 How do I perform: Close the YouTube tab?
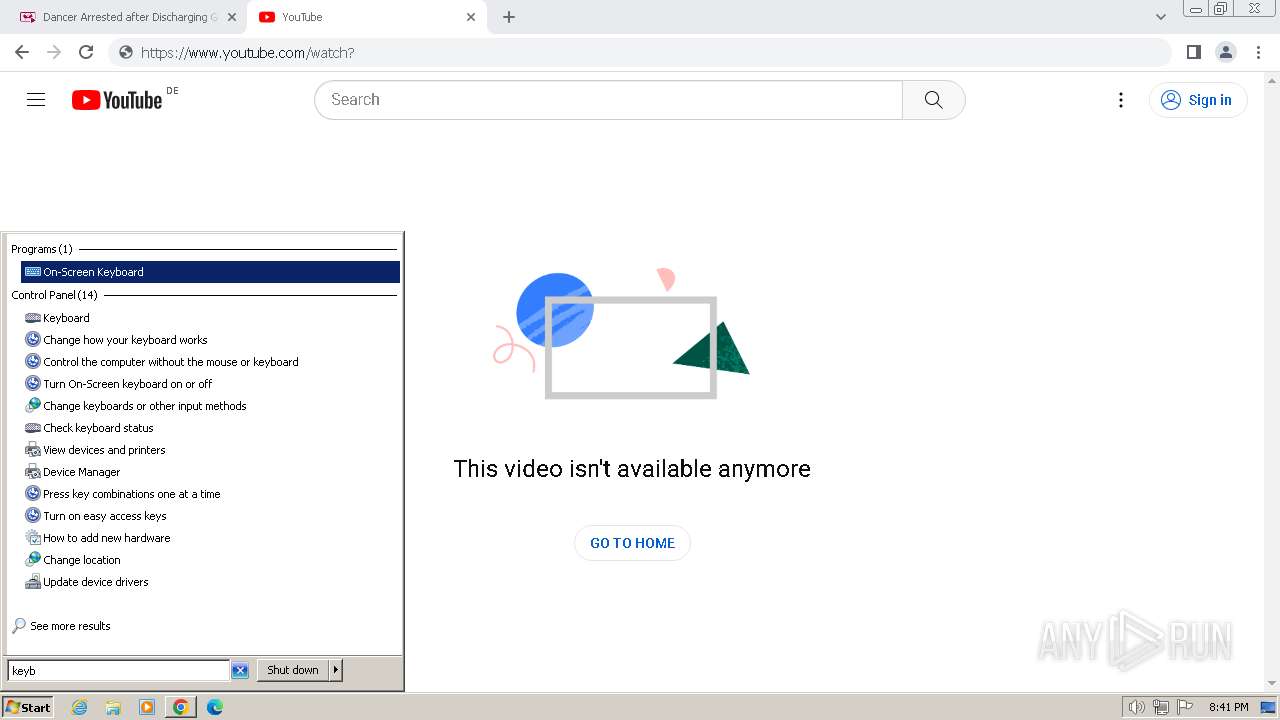(x=471, y=17)
